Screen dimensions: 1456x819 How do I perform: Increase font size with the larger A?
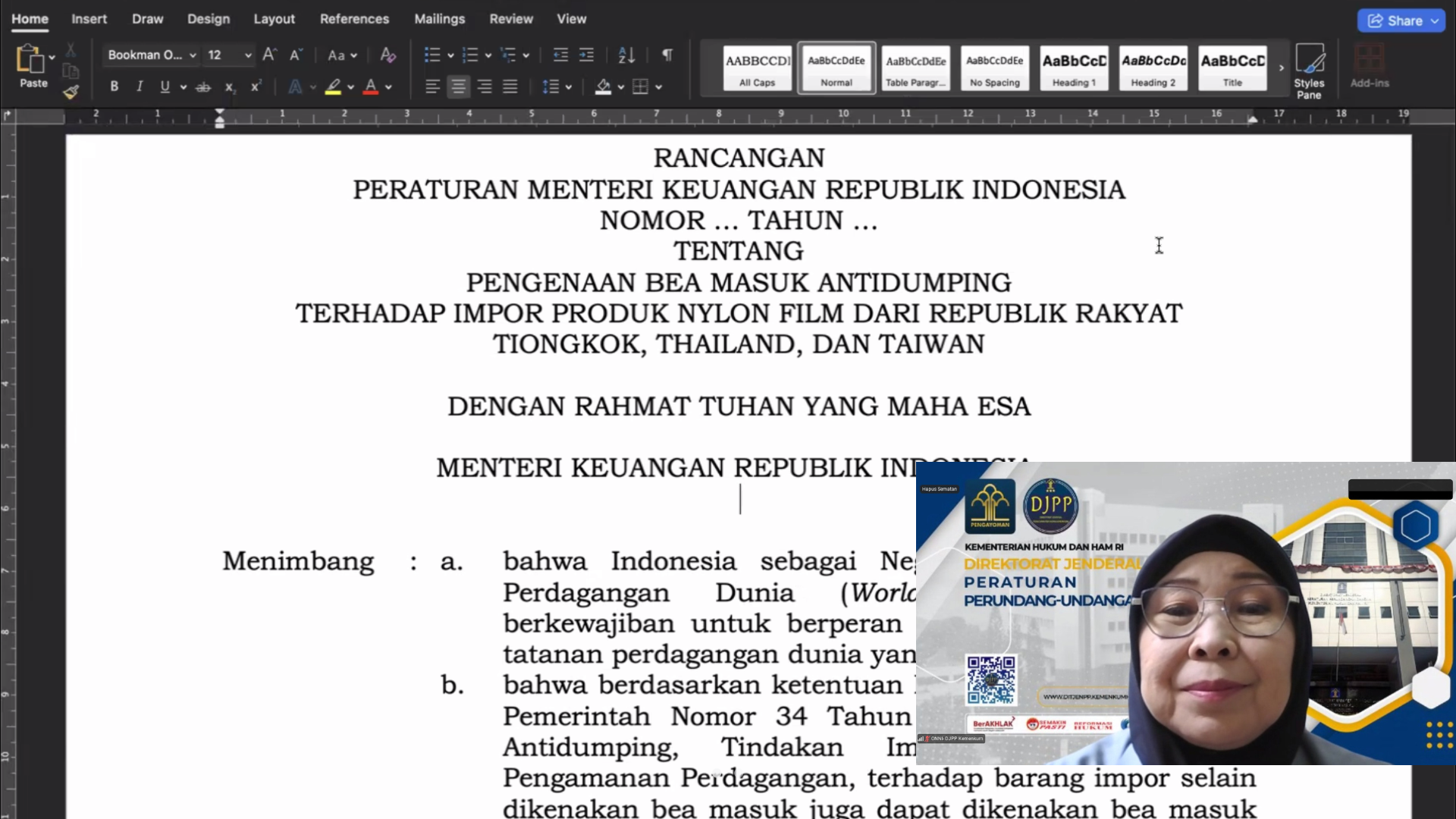[269, 55]
